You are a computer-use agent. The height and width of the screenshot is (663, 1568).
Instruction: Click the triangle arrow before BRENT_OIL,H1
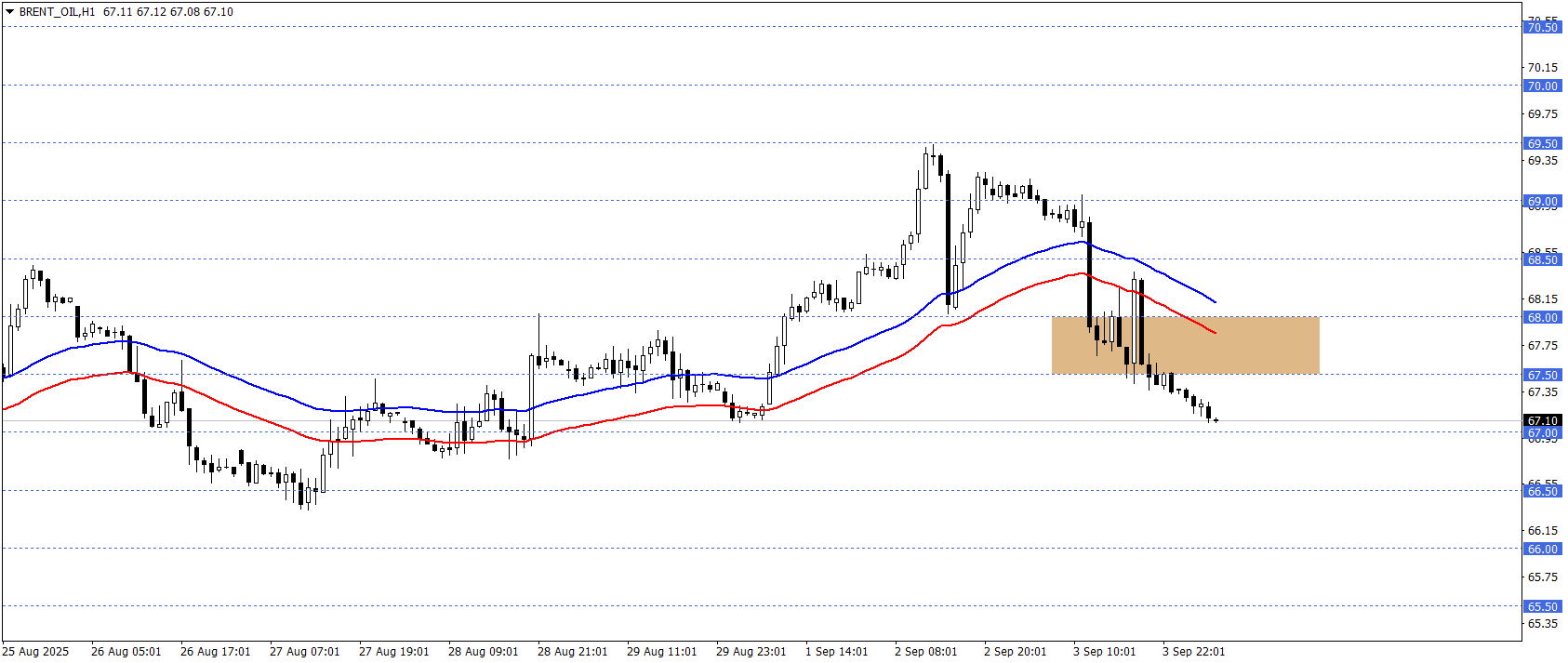(x=9, y=12)
